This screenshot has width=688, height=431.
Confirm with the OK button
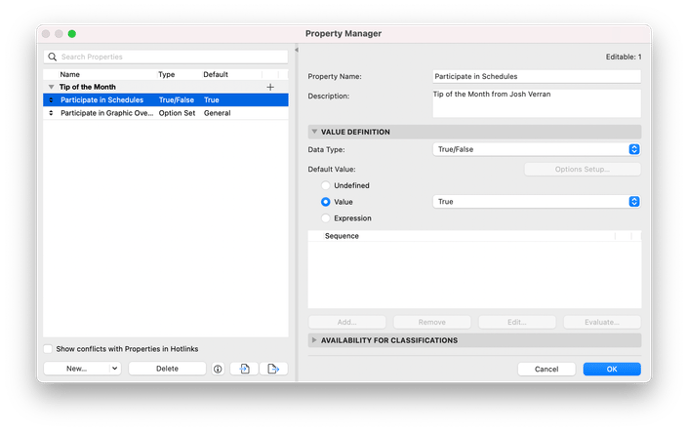pyautogui.click(x=612, y=369)
